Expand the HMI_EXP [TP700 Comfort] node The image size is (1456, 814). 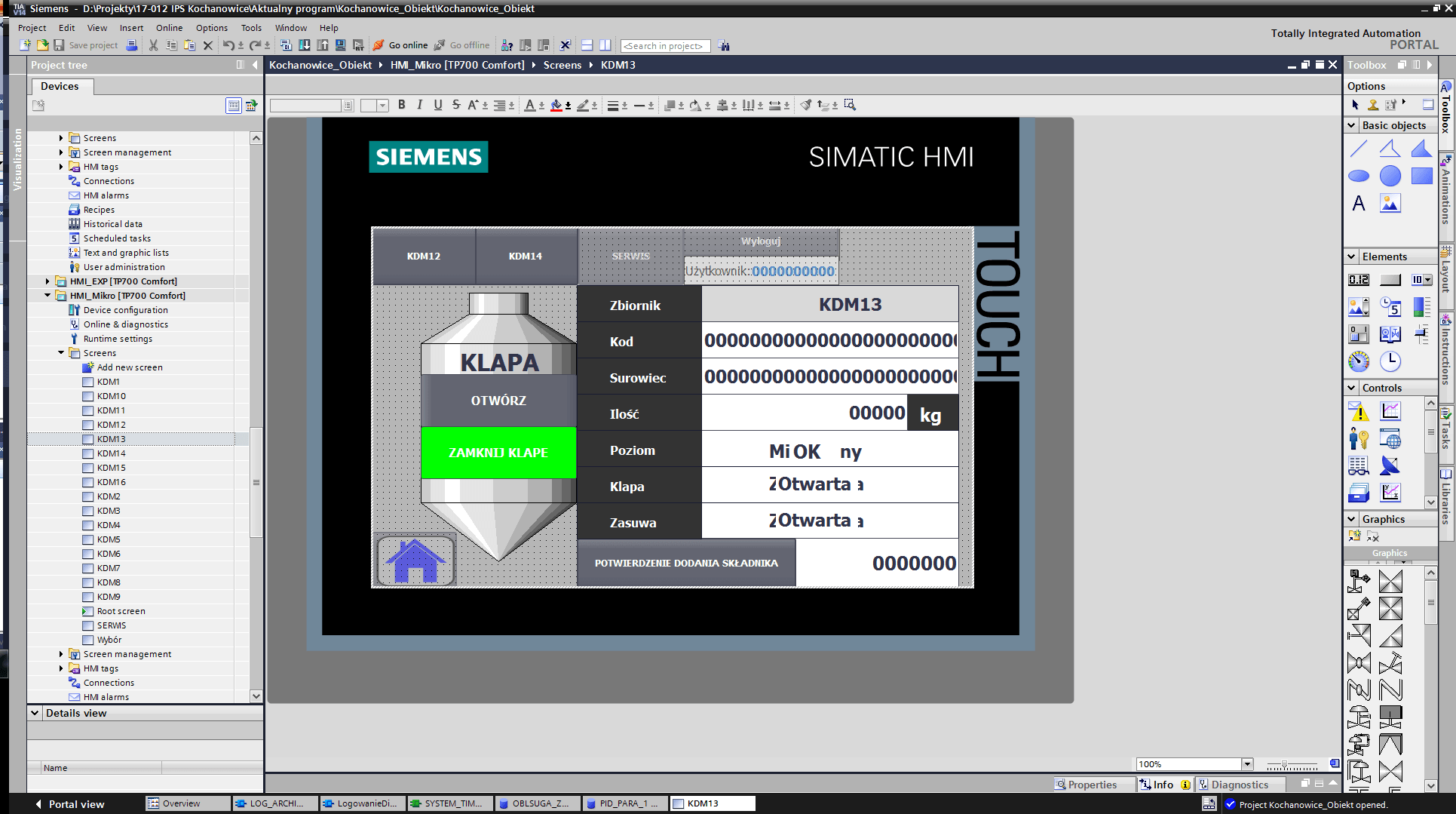(48, 281)
